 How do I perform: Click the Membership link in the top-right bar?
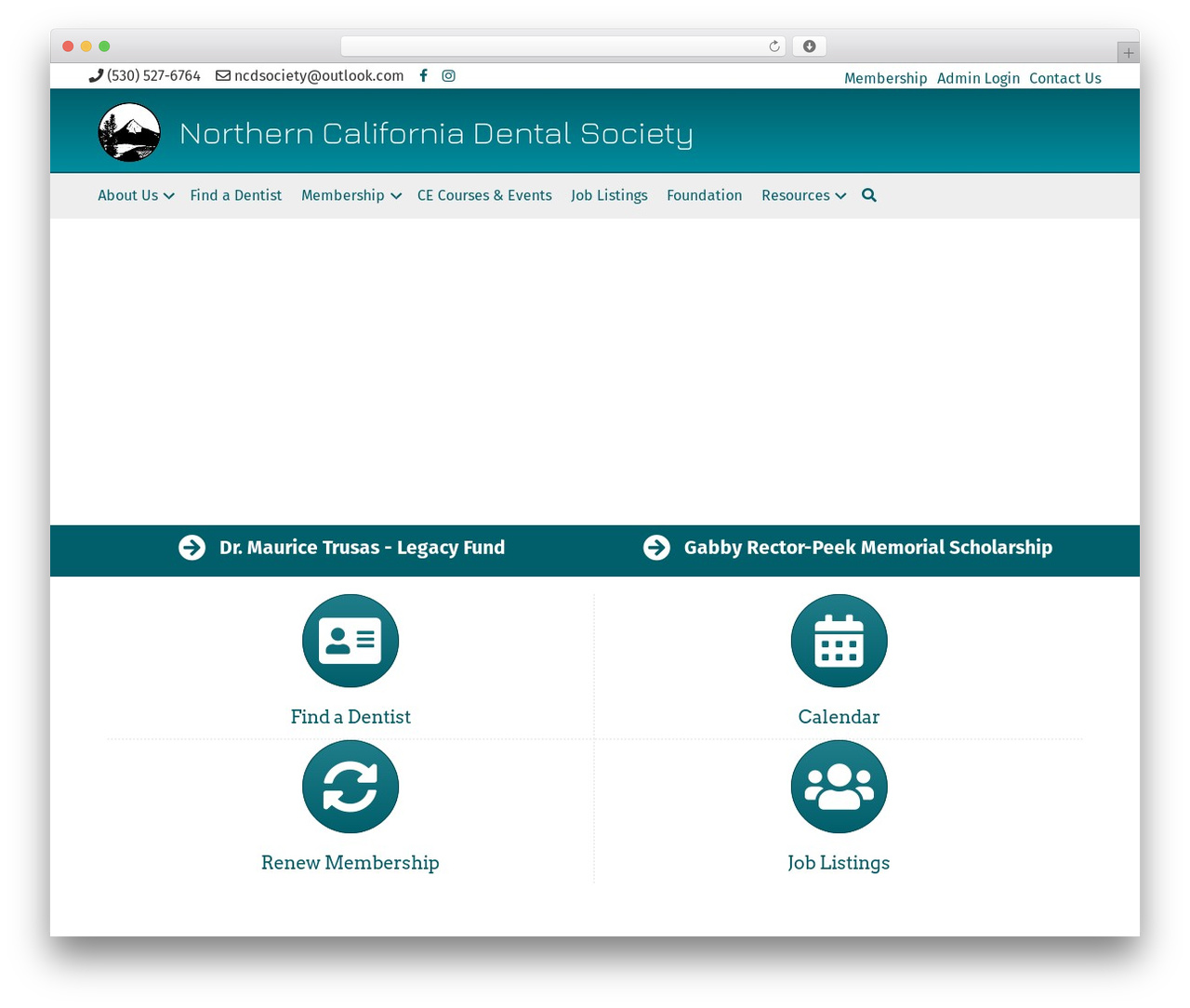click(x=886, y=78)
